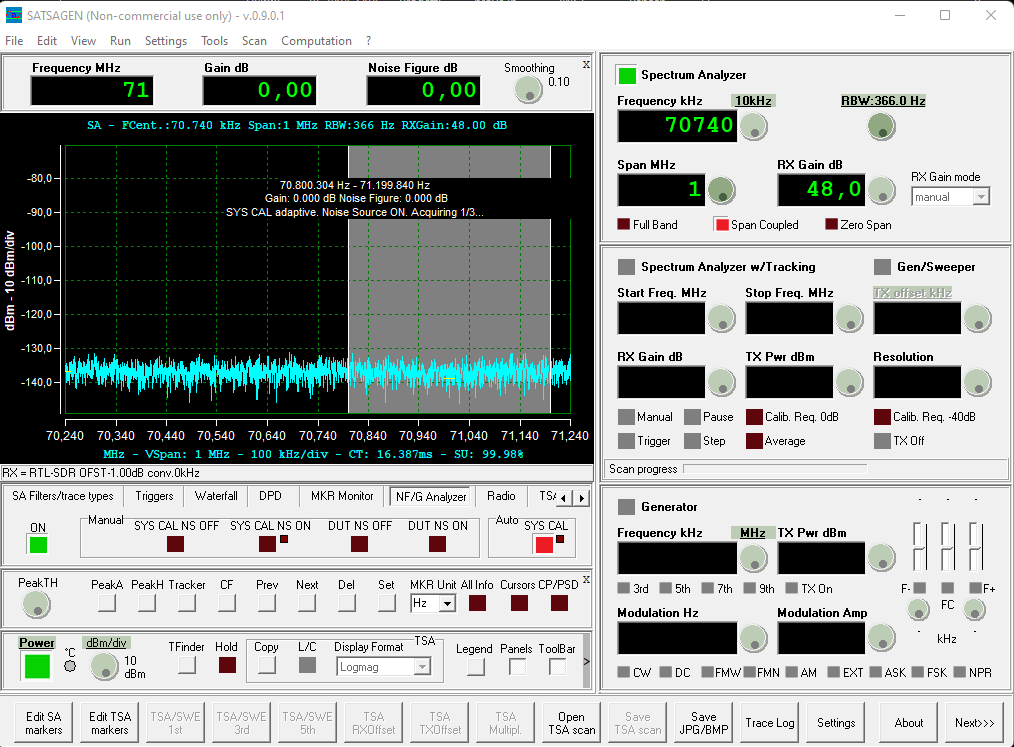The image size is (1014, 747).
Task: Toggle Calib. Req. -40dB
Action: coord(882,417)
